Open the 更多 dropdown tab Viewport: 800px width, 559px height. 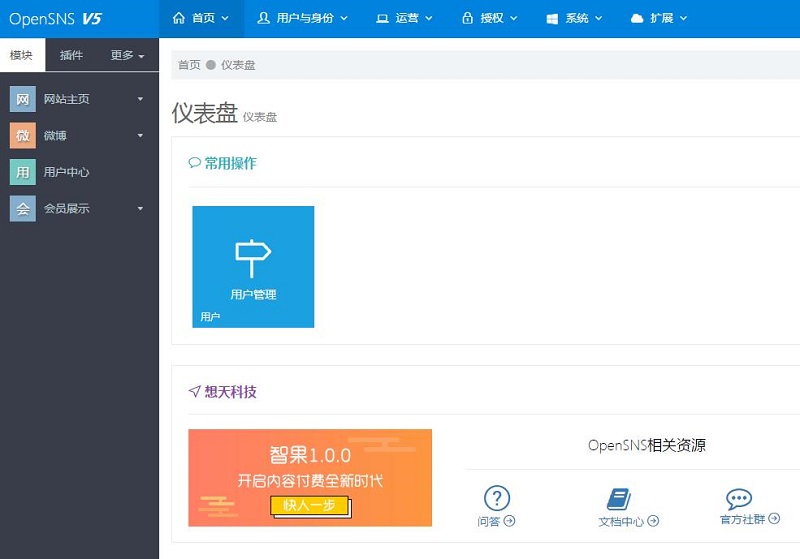tap(127, 55)
